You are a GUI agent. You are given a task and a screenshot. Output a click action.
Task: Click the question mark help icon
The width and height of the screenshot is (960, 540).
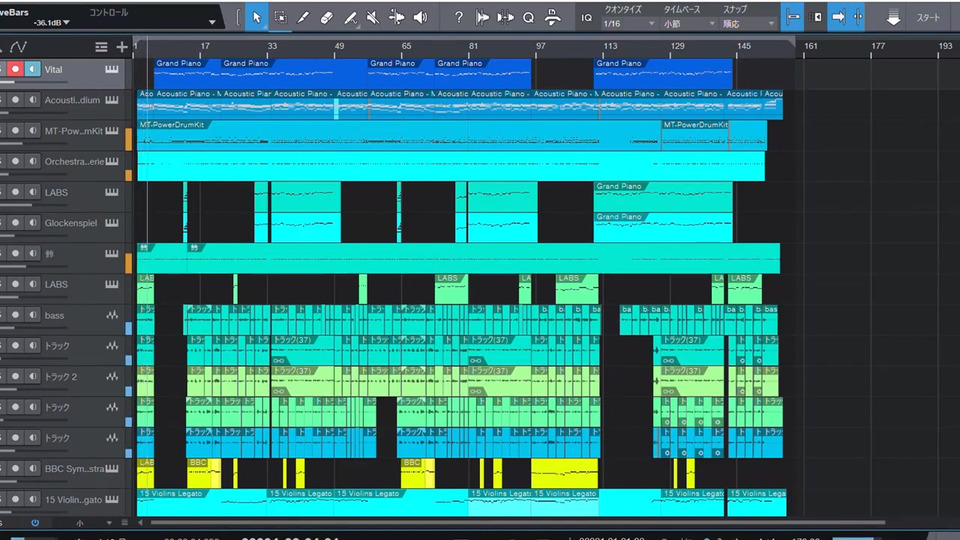[458, 17]
